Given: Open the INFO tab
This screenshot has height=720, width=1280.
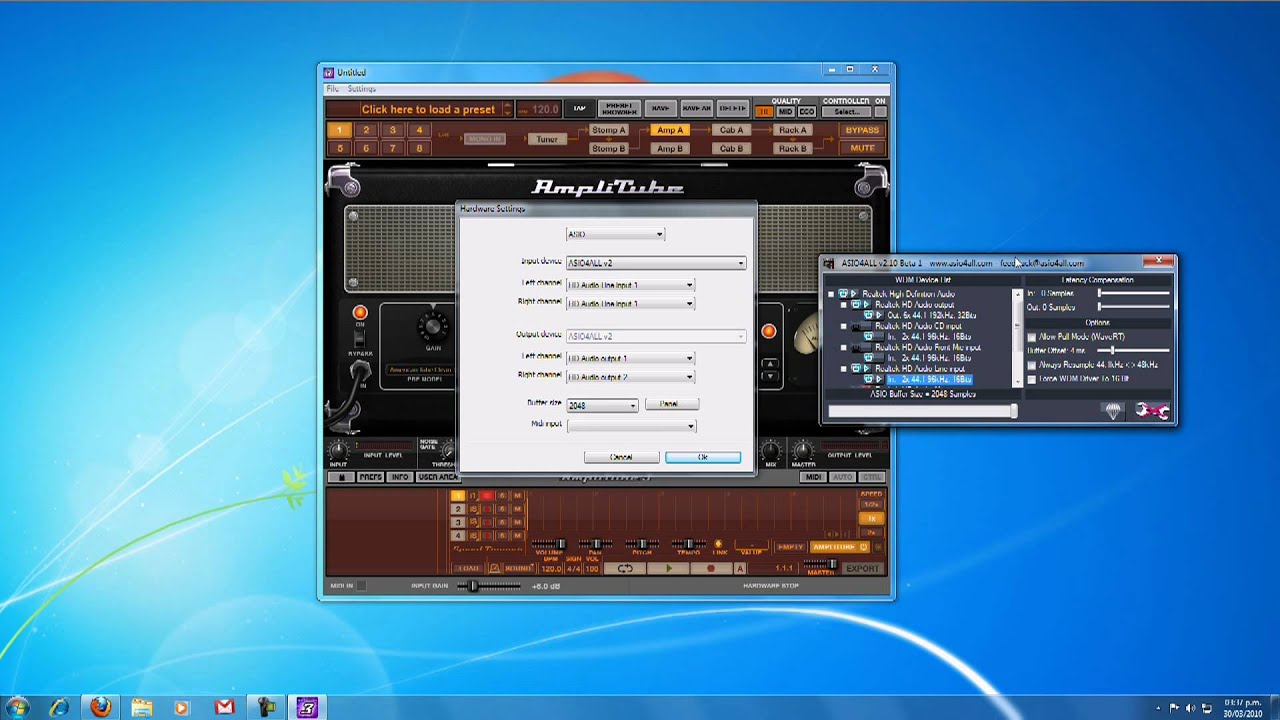Looking at the screenshot, I should coord(400,477).
